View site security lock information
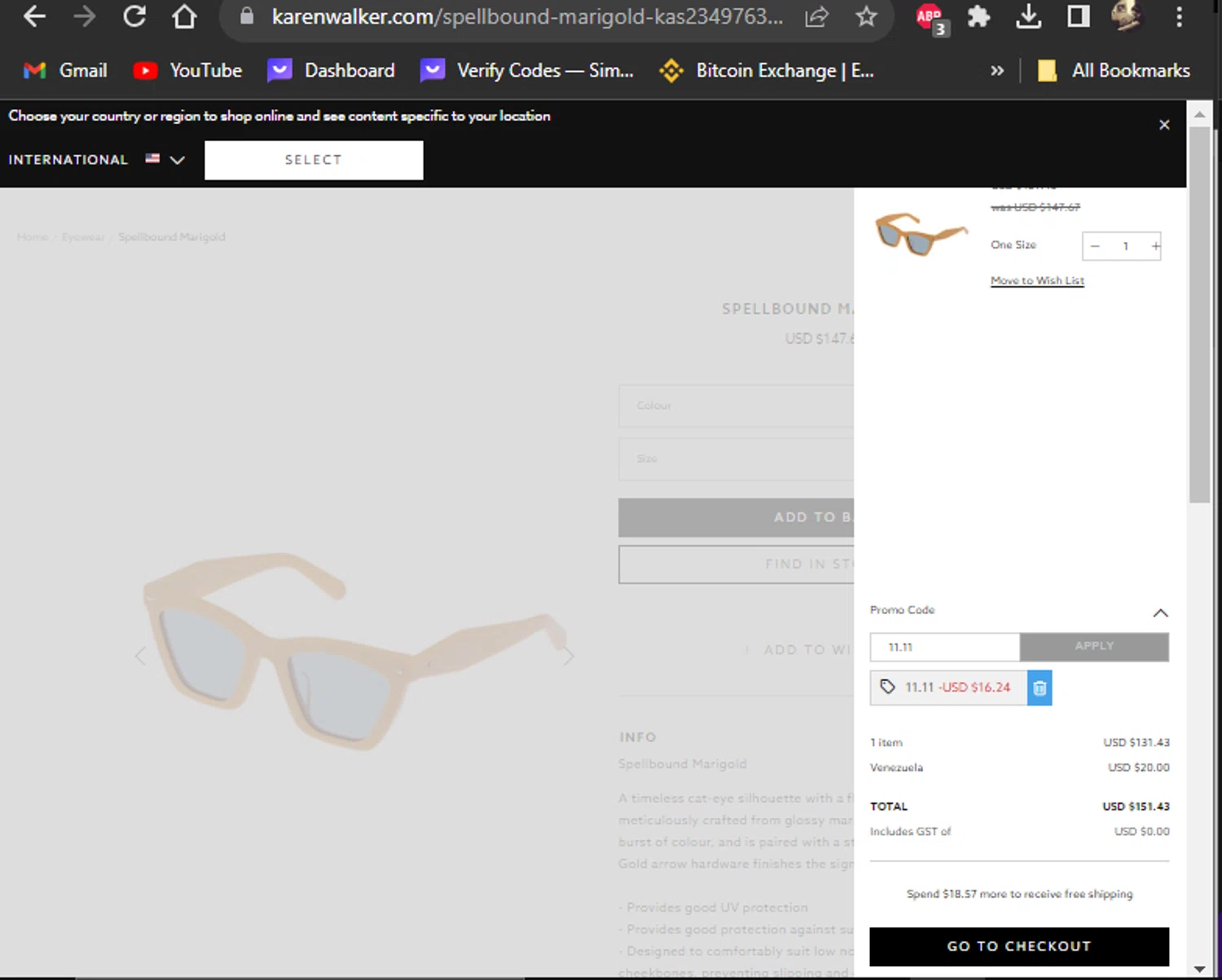This screenshot has width=1222, height=980. pos(247,16)
